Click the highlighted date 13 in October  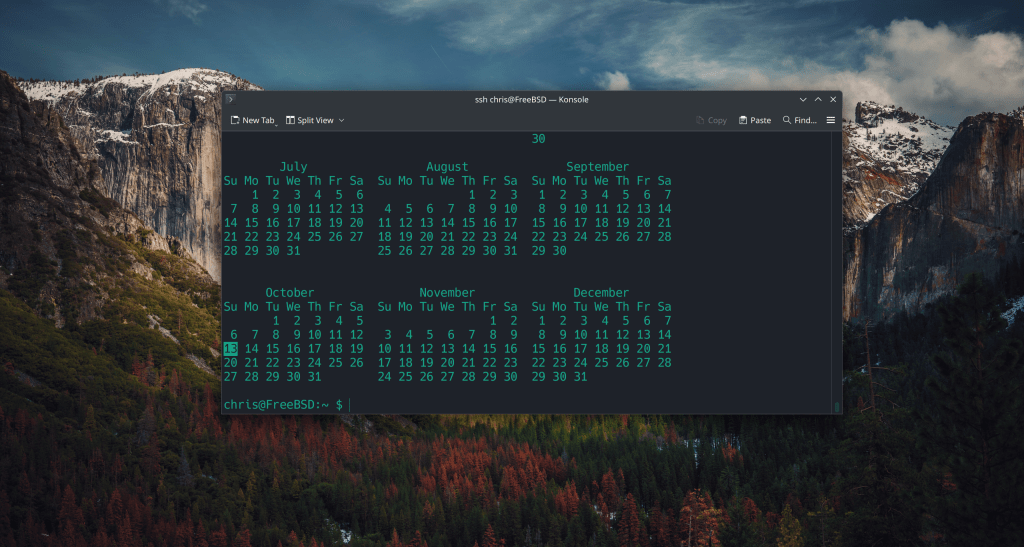[231, 348]
